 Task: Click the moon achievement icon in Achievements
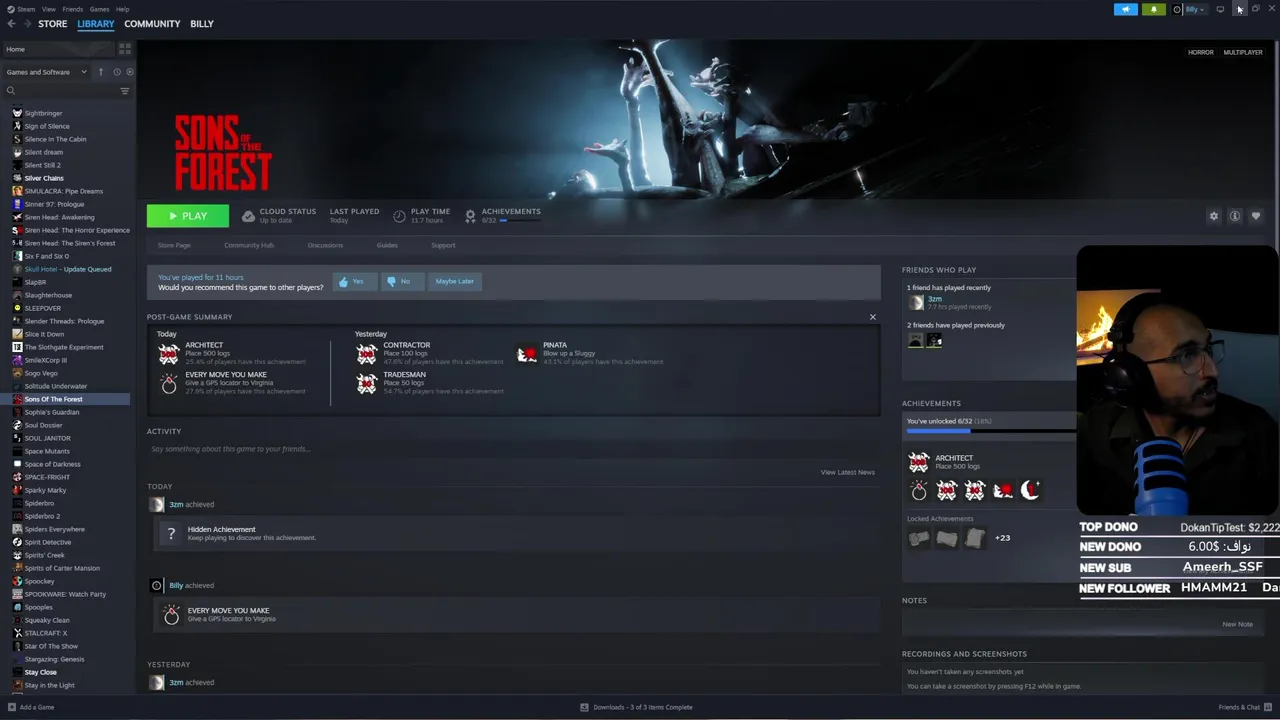pyautogui.click(x=1030, y=490)
